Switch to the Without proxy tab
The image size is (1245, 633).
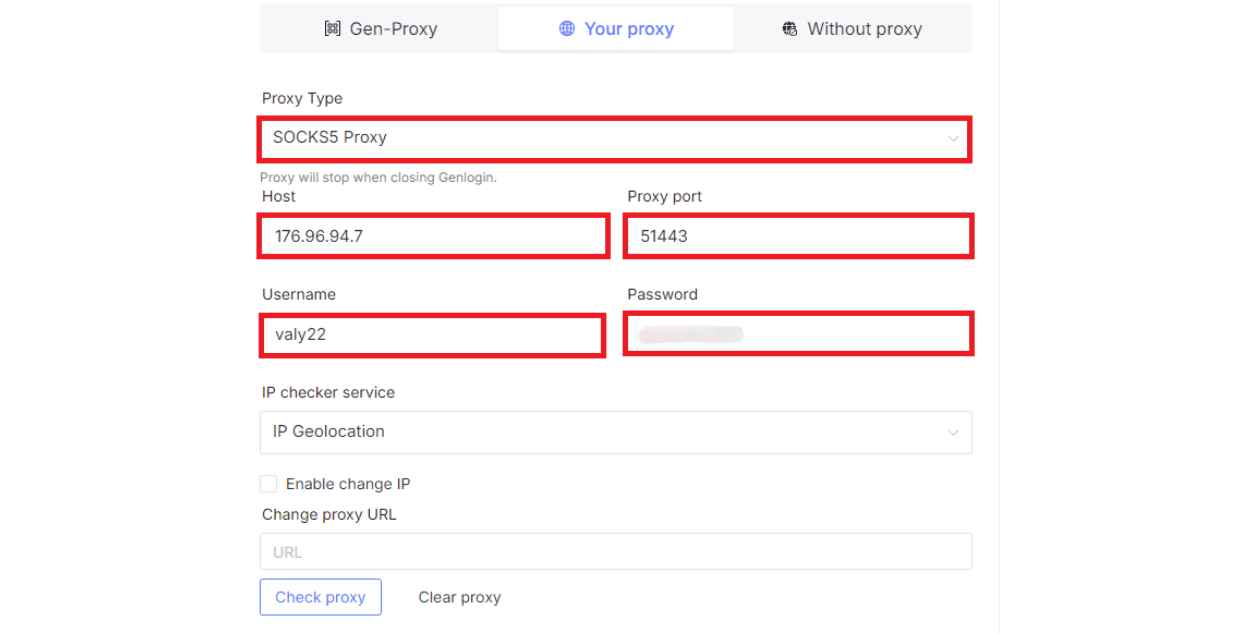(851, 29)
